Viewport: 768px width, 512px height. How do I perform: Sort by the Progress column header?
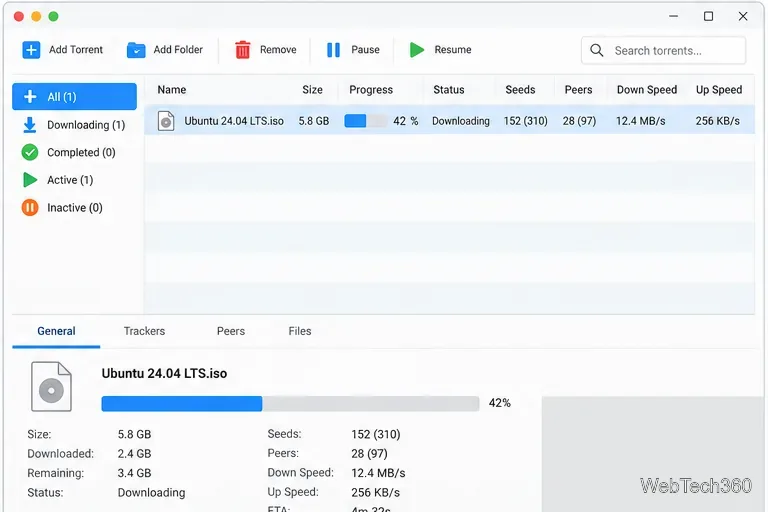371,90
